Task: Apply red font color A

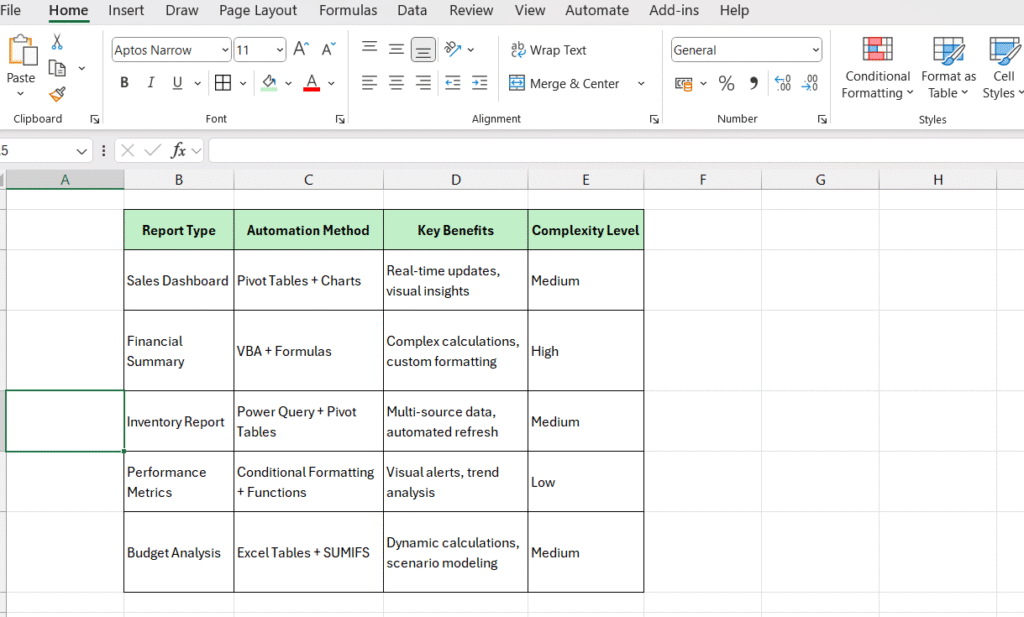Action: coord(312,83)
